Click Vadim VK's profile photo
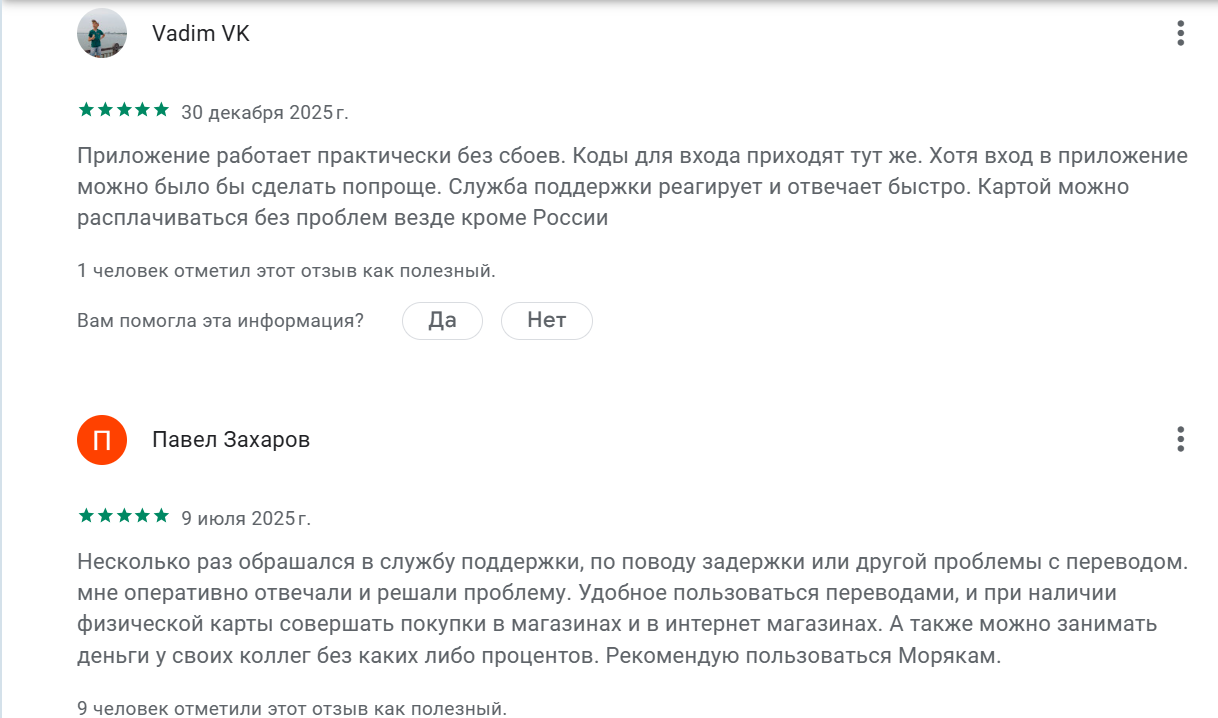The height and width of the screenshot is (718, 1218). [x=102, y=34]
